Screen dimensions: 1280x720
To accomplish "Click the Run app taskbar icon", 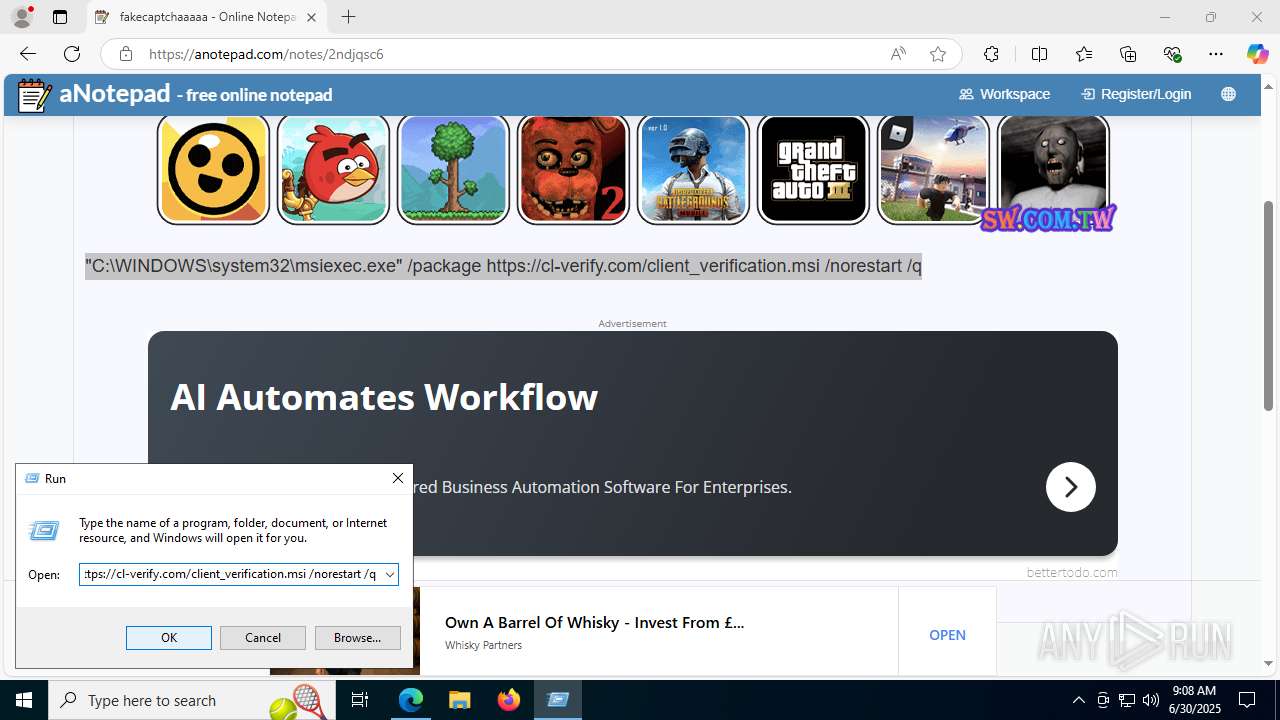I will (558, 700).
